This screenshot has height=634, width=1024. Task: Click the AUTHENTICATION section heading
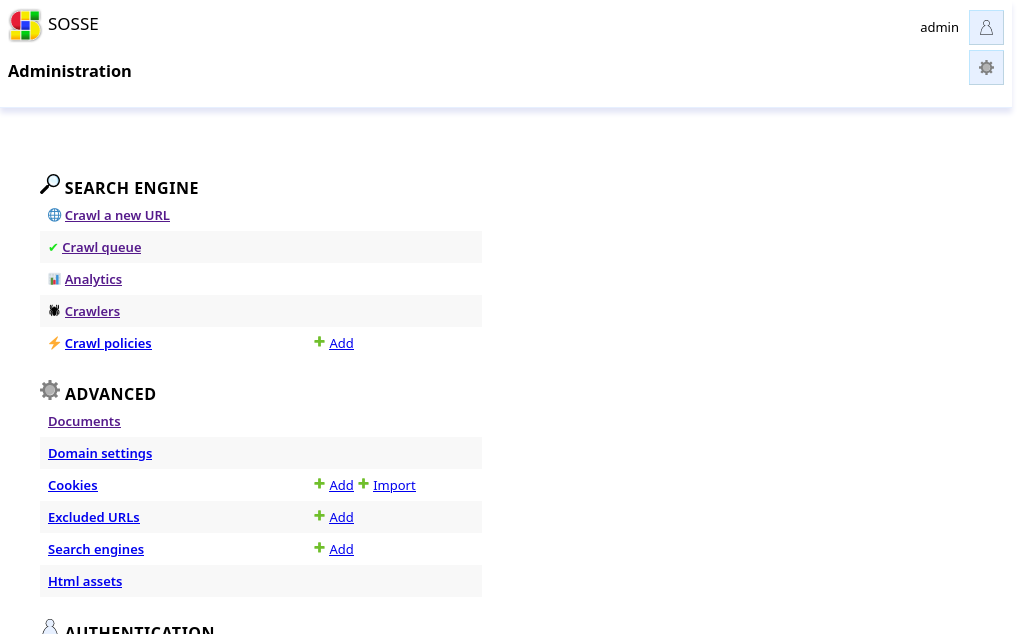tap(140, 629)
